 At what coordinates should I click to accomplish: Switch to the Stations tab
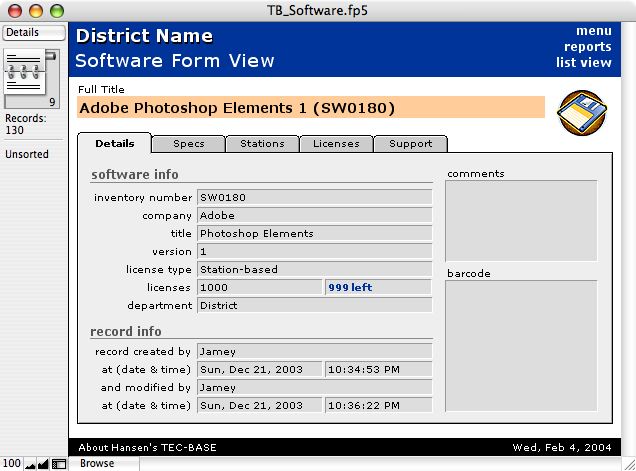pyautogui.click(x=262, y=144)
